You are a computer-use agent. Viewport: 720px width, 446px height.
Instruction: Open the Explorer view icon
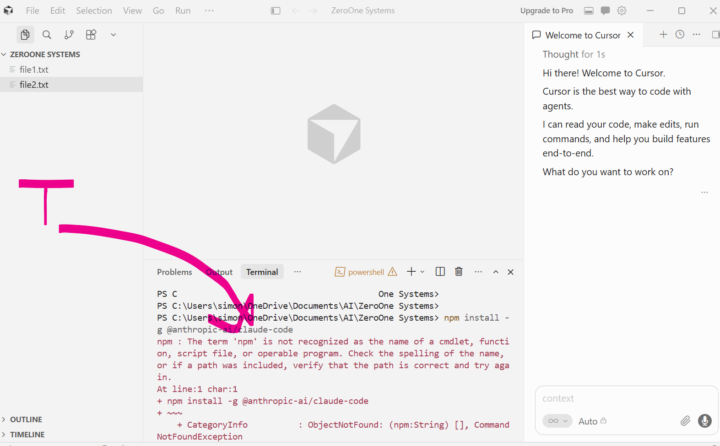(x=25, y=34)
